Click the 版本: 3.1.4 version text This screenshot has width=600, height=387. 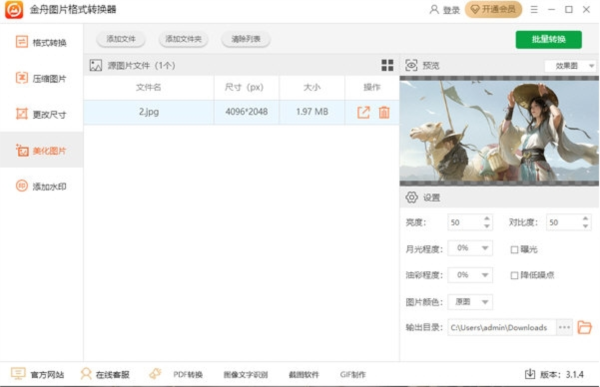tap(562, 374)
